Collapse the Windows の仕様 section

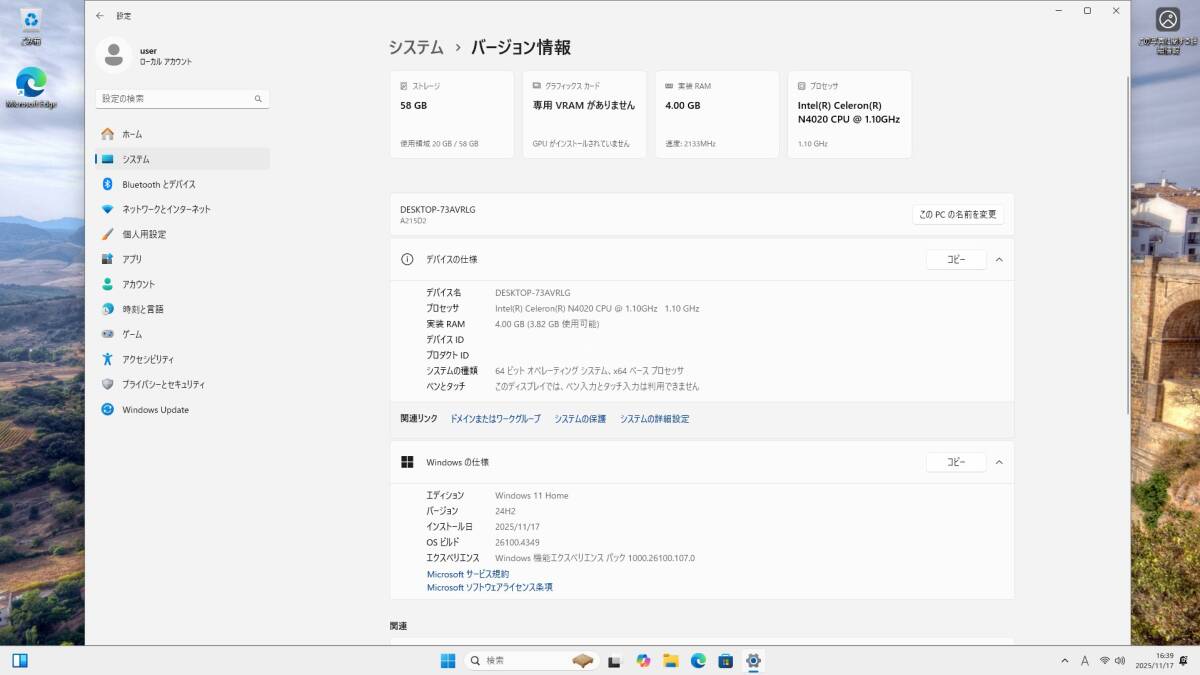pos(999,462)
